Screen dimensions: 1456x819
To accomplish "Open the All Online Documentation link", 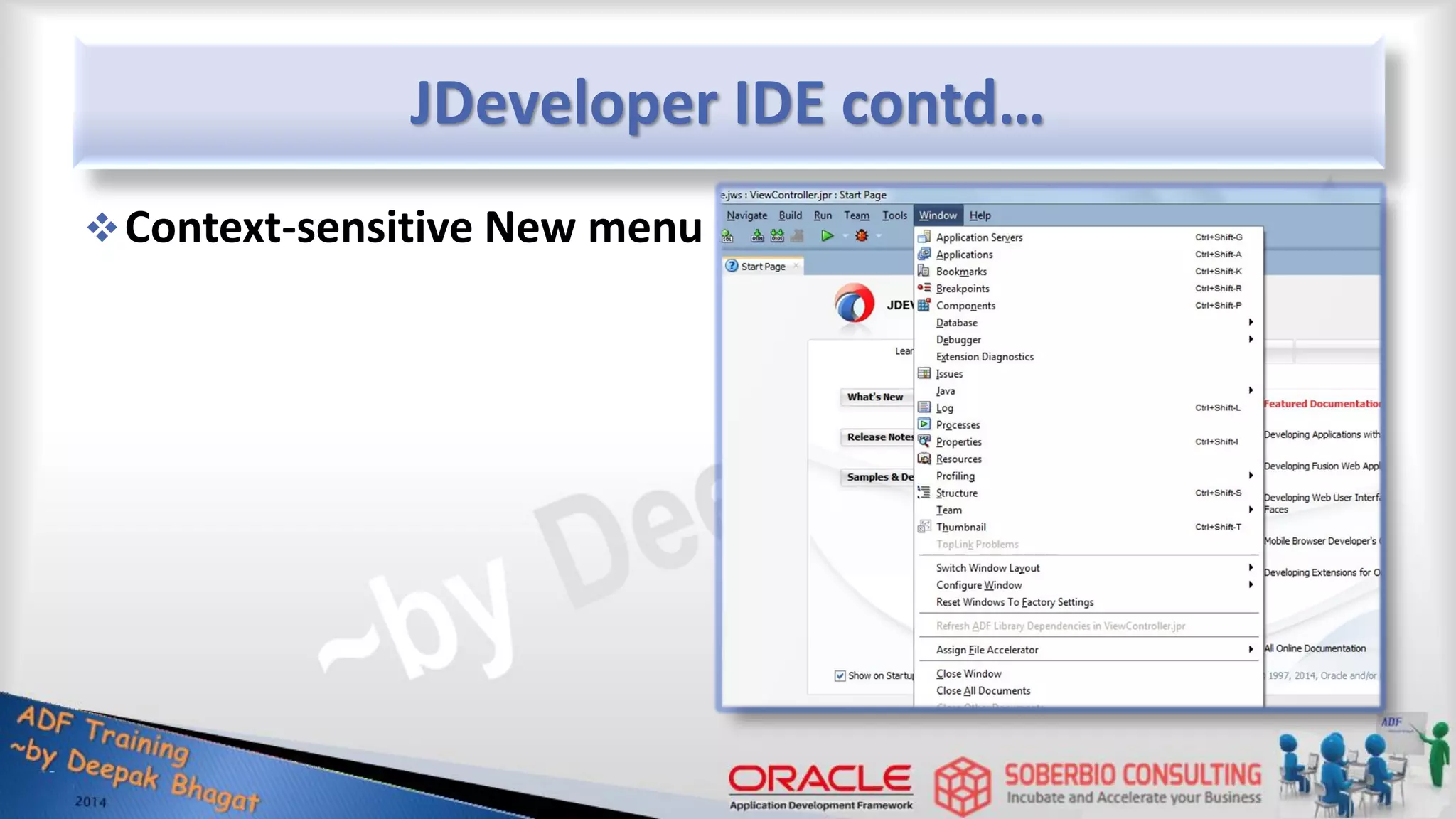I will [x=1315, y=648].
